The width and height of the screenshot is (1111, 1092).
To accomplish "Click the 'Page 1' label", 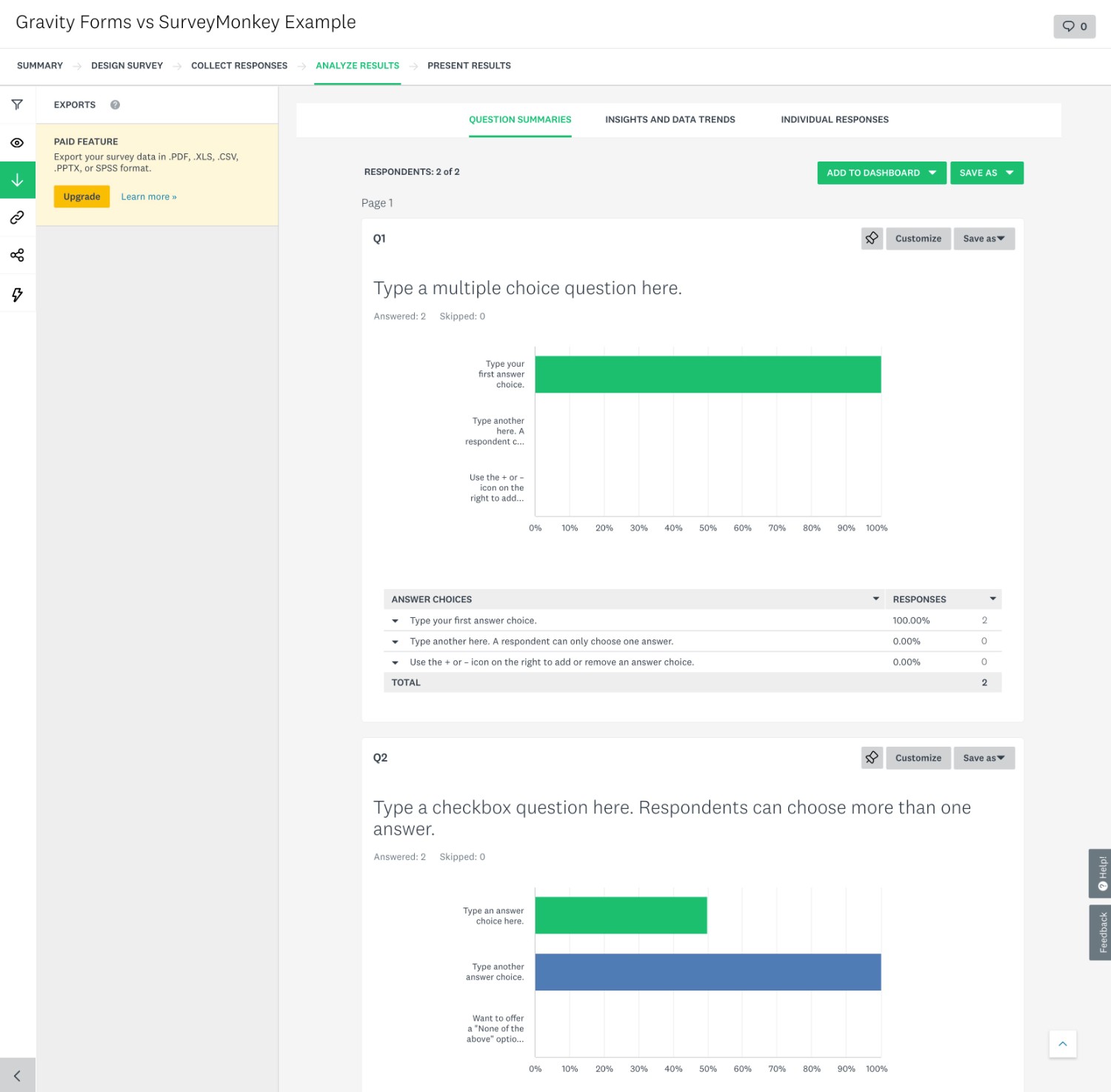I will coord(377,203).
